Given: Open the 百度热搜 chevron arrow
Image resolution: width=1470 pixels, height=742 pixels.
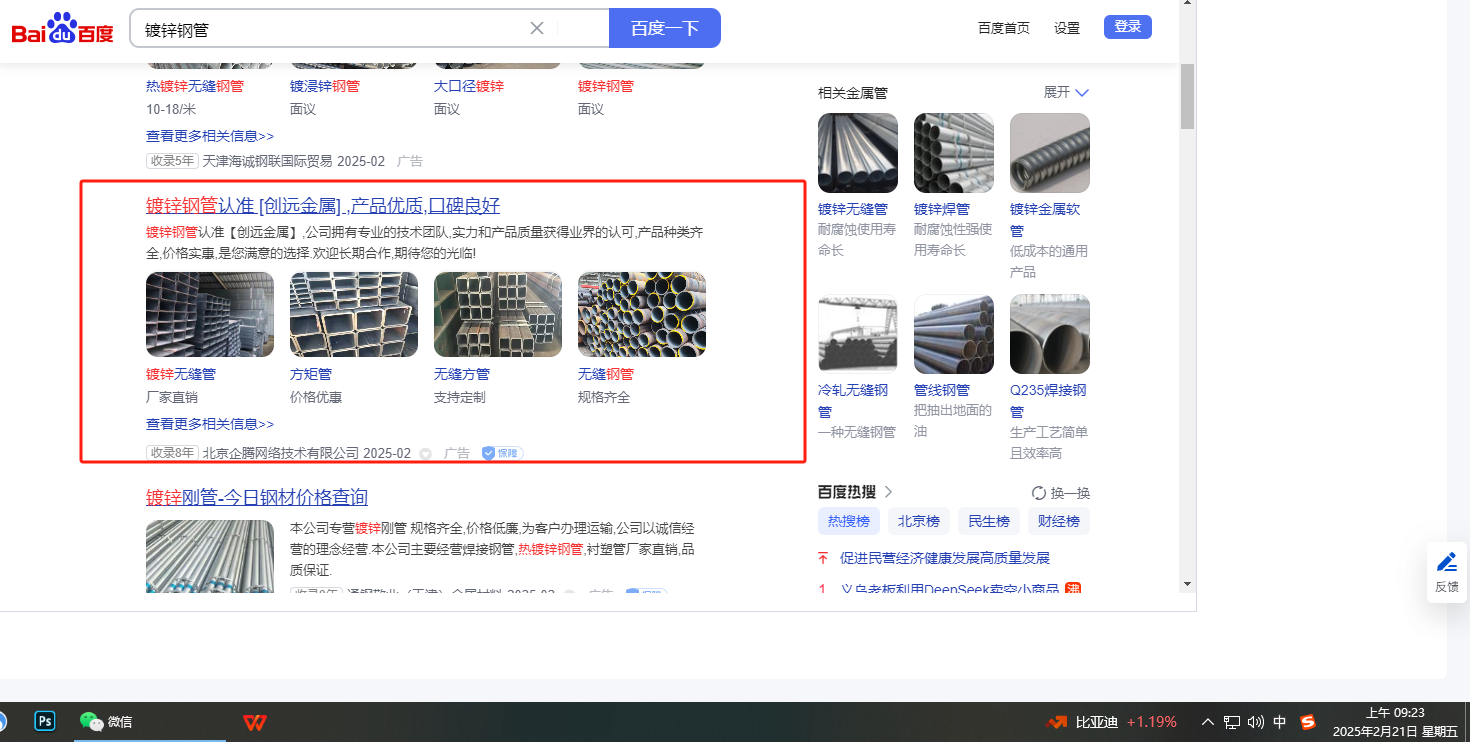Looking at the screenshot, I should tap(888, 492).
